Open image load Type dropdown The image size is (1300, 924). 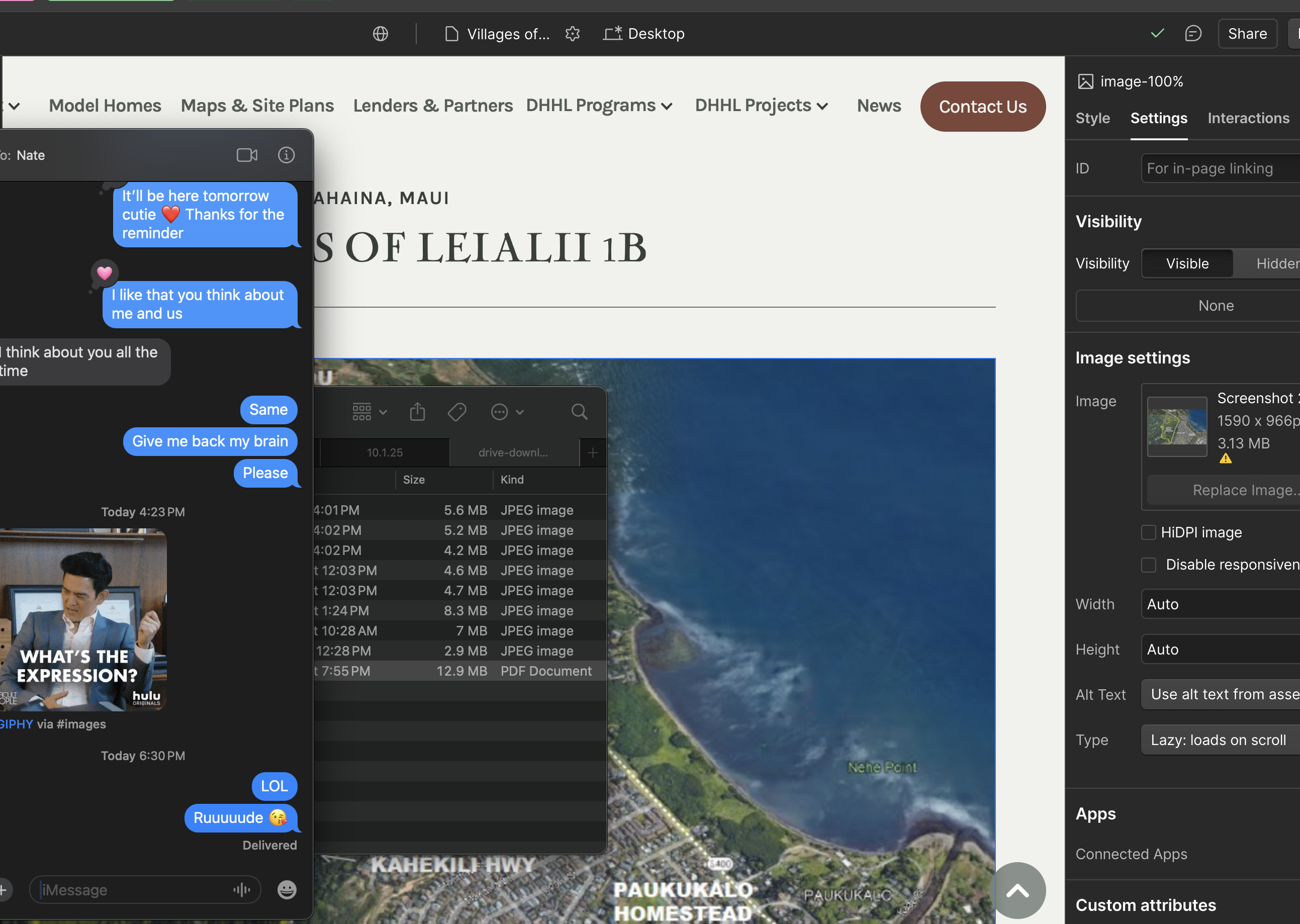click(x=1221, y=740)
